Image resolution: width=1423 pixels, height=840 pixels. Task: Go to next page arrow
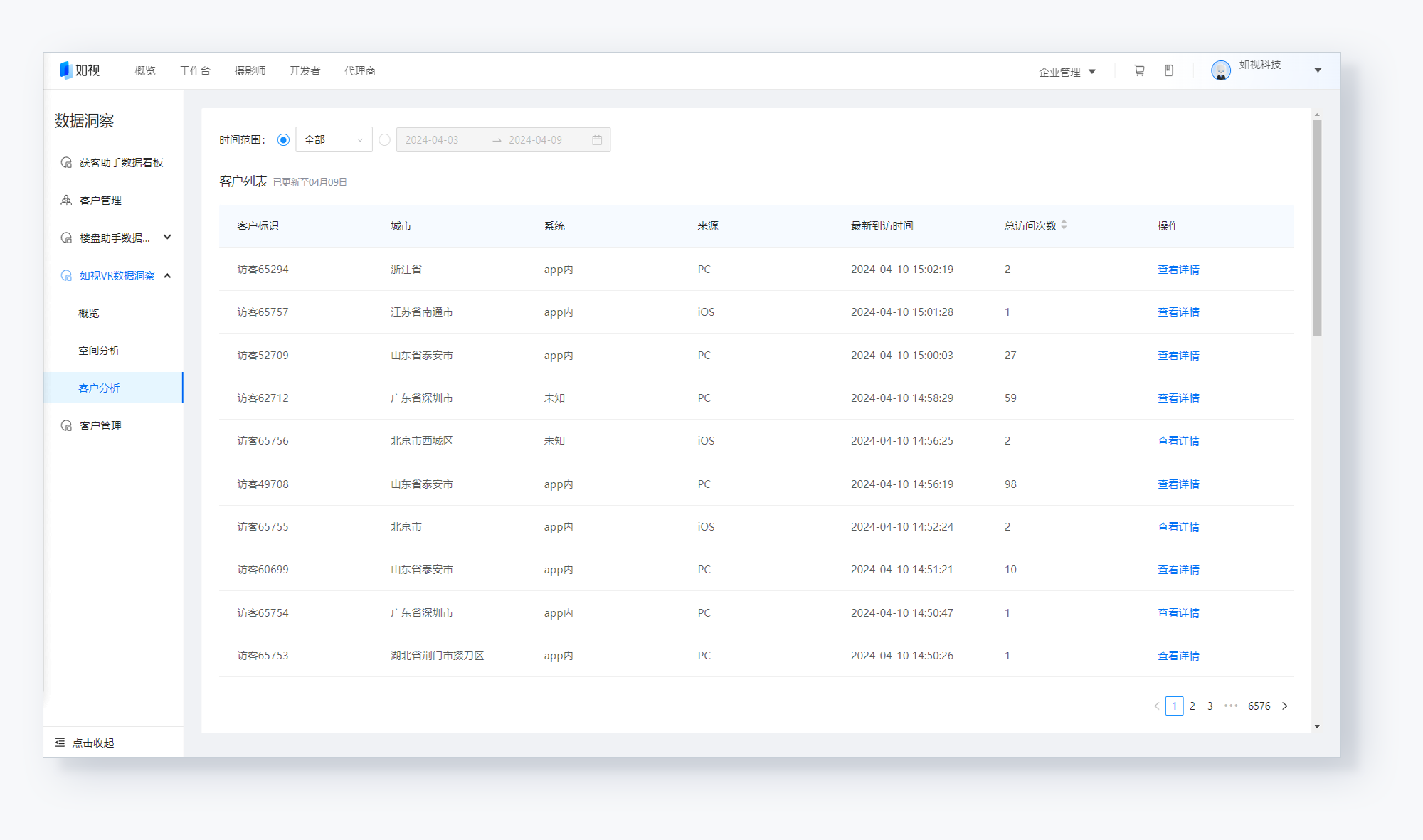coord(1285,706)
